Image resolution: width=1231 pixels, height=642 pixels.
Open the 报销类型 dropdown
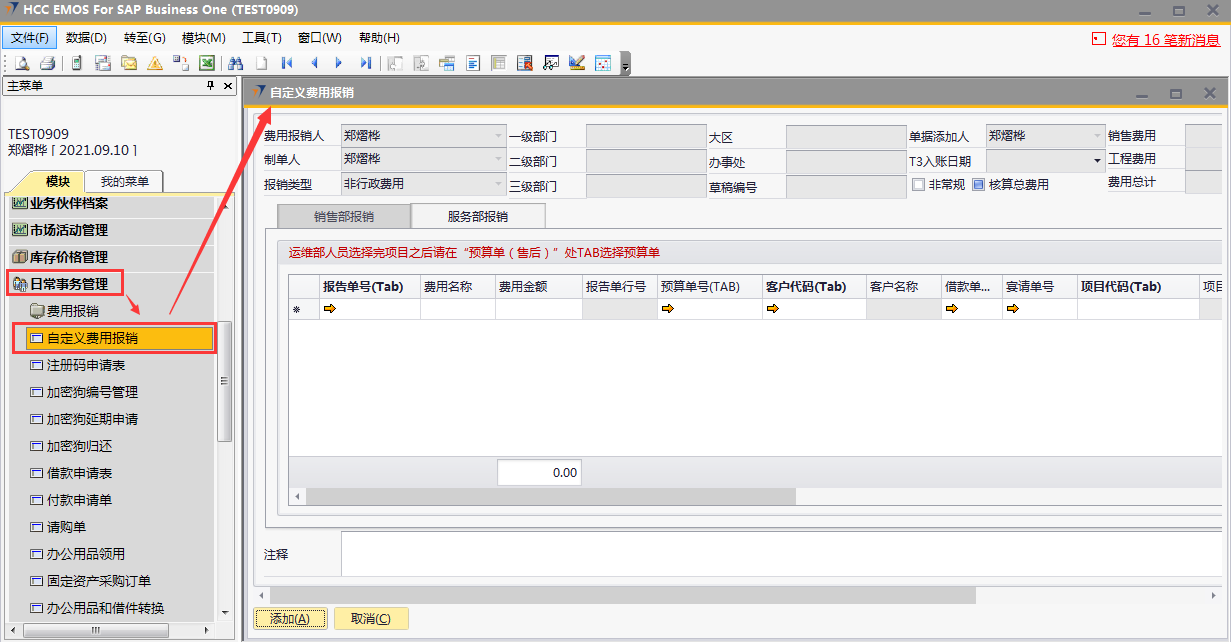497,184
